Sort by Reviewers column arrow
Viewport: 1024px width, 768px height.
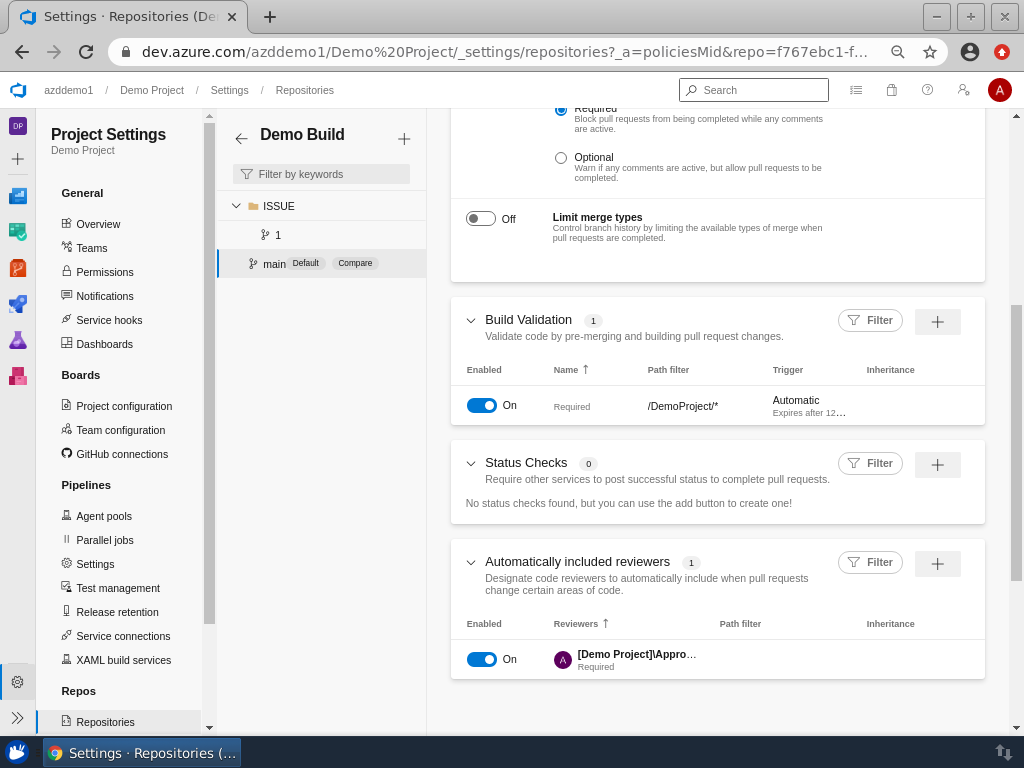(x=605, y=624)
